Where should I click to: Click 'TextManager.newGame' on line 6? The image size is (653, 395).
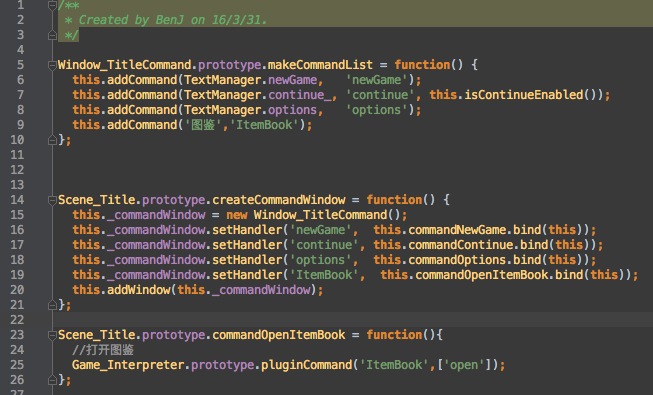point(251,80)
